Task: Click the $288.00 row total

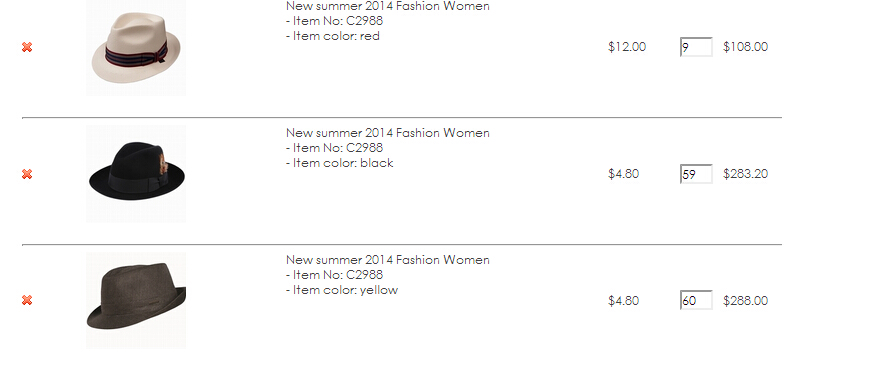Action: (x=746, y=301)
